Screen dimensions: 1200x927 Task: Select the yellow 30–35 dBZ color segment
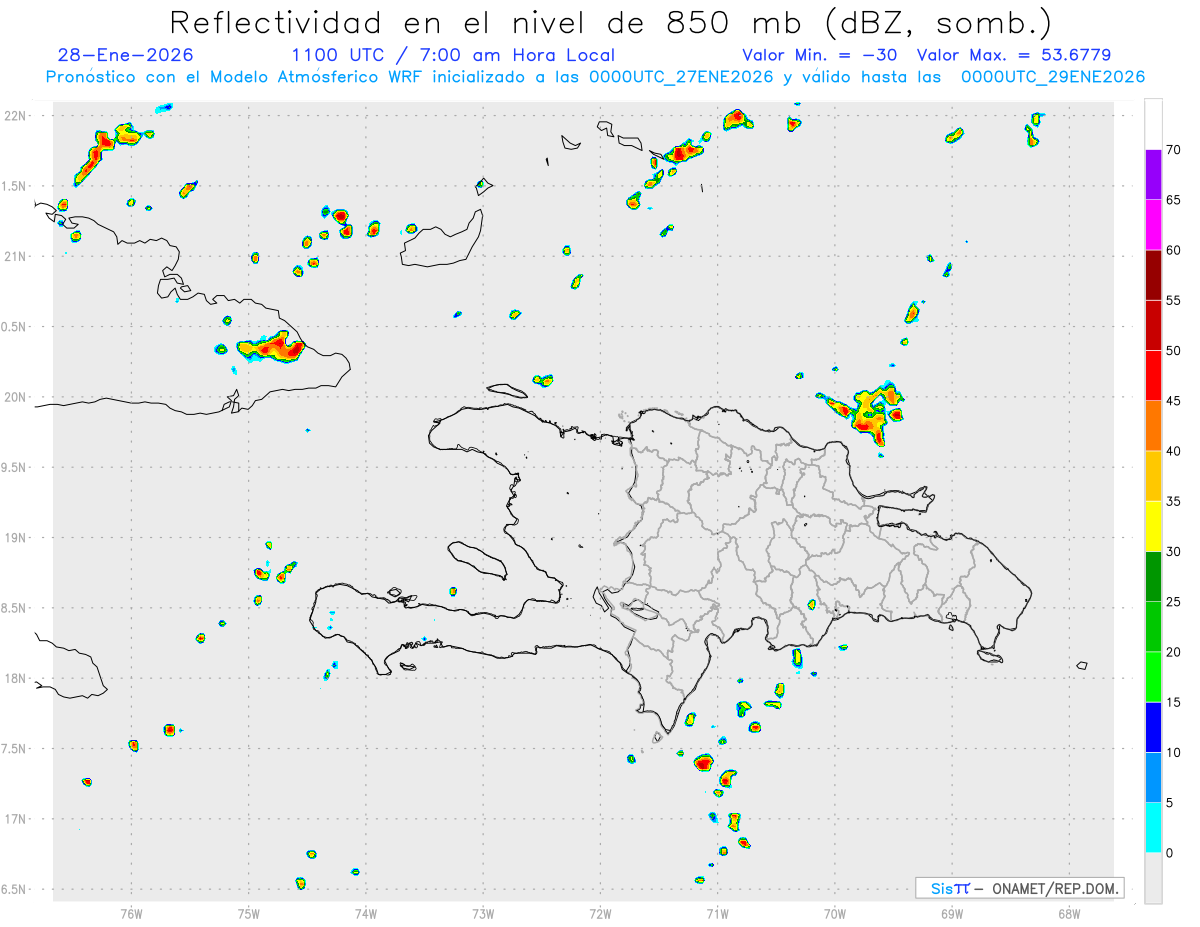click(x=1153, y=526)
